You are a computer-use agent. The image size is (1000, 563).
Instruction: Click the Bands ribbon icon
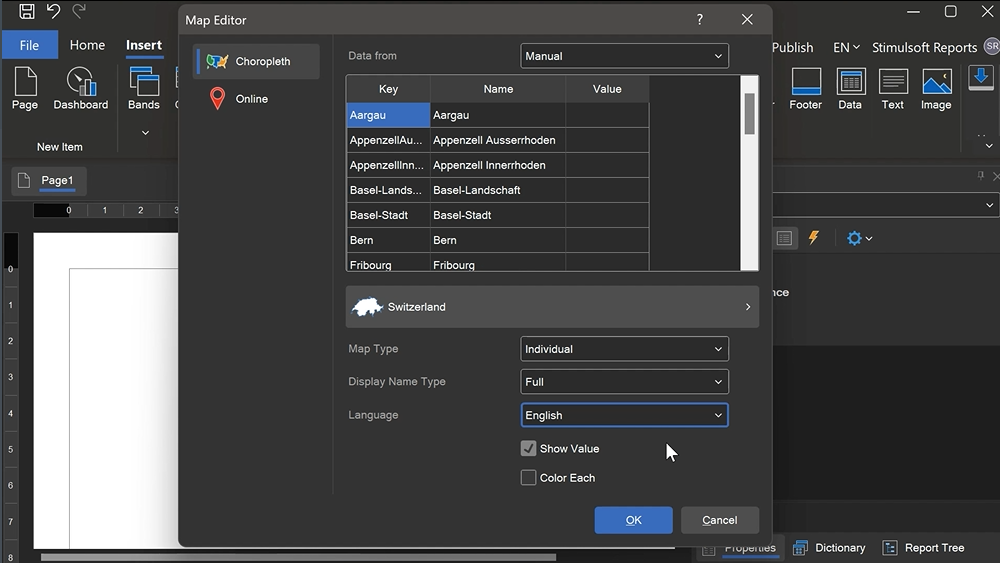tap(144, 88)
